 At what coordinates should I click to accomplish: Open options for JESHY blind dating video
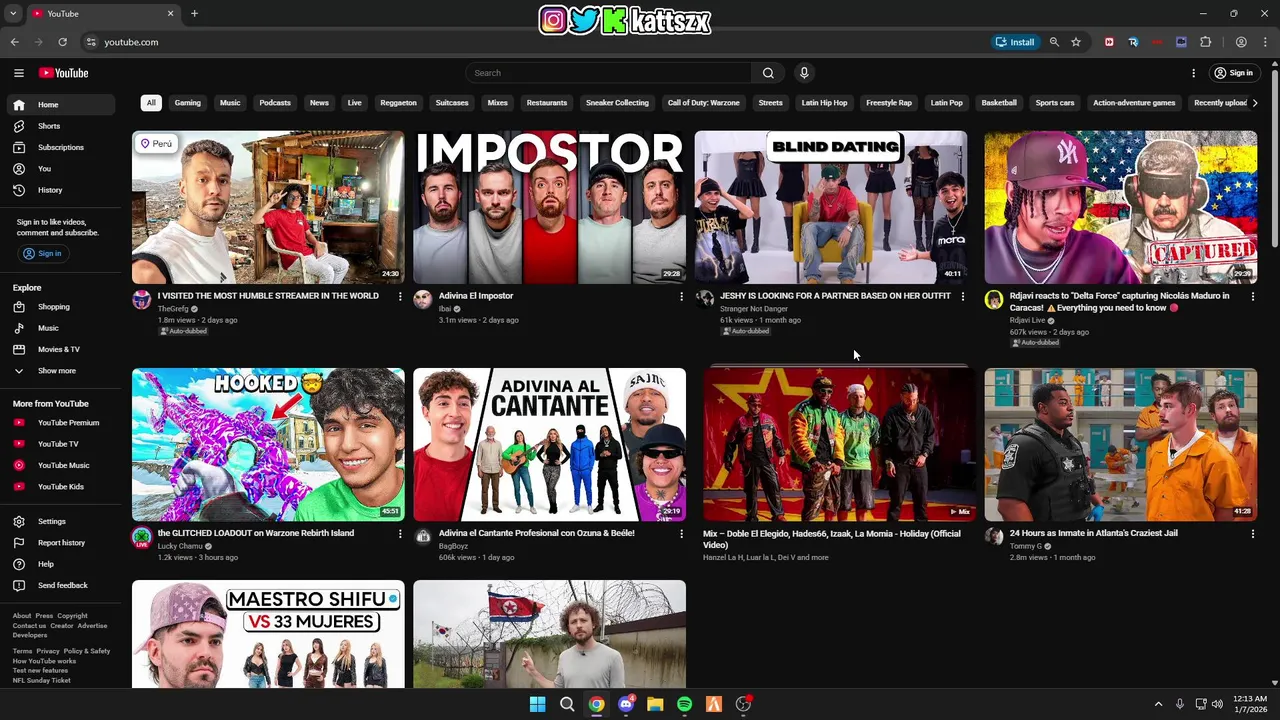tap(963, 296)
